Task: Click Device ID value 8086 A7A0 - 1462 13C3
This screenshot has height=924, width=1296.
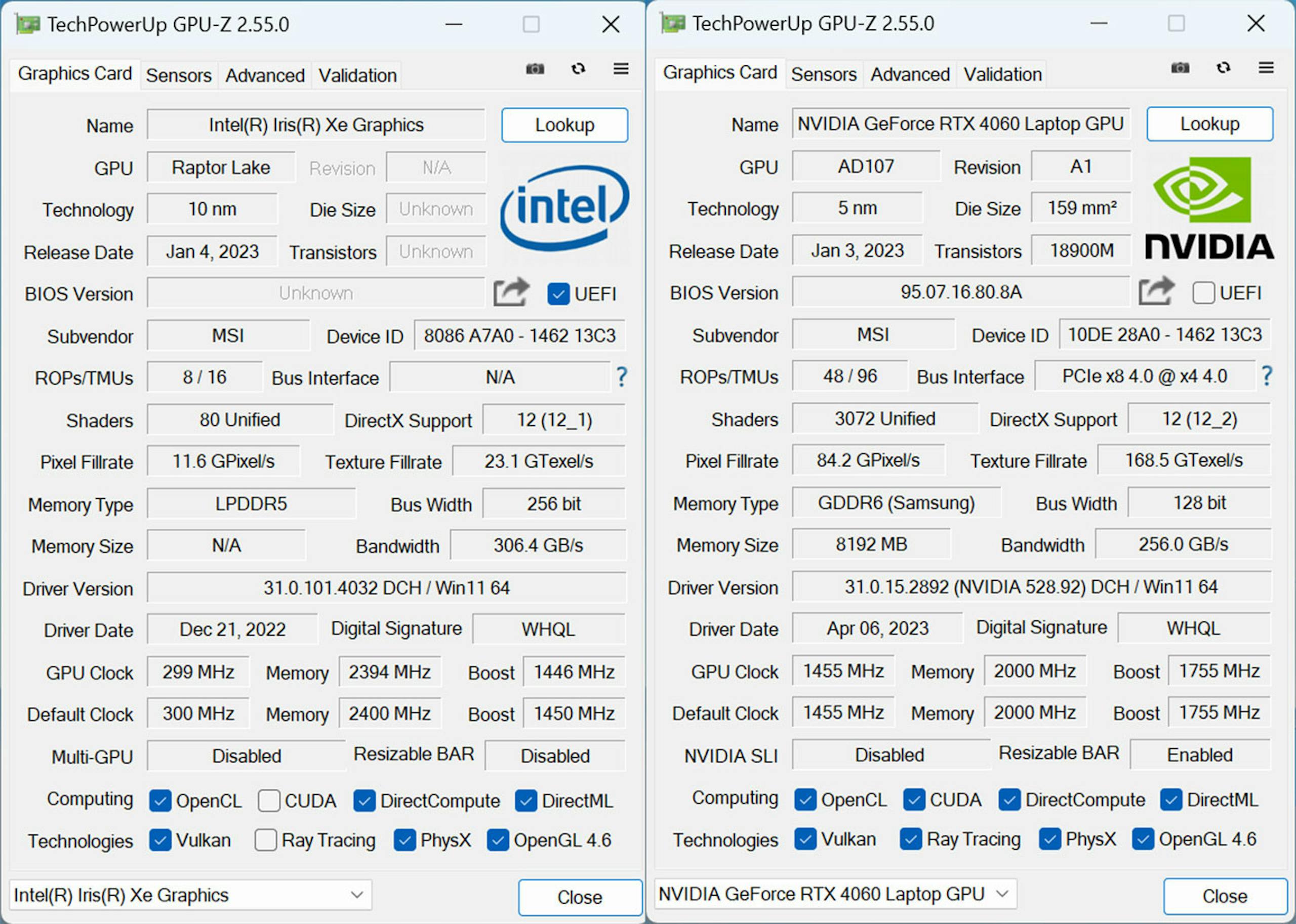Action: [519, 335]
